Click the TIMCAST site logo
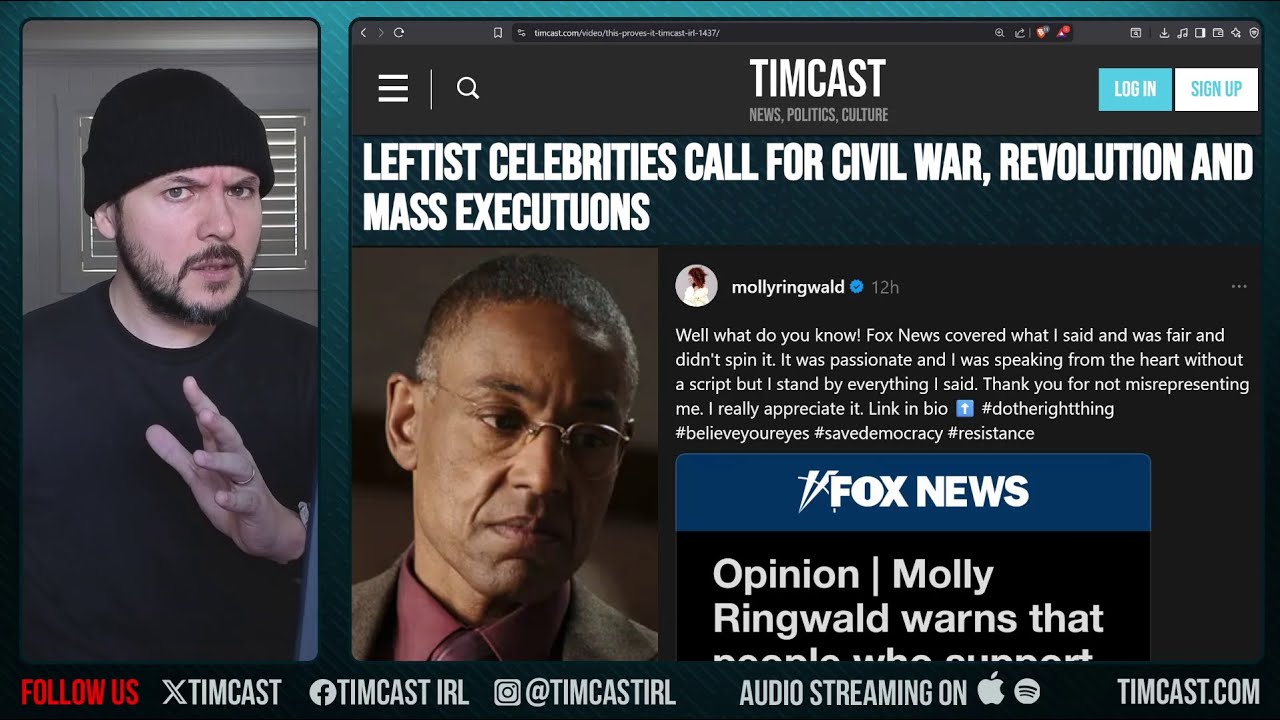1280x720 pixels. [818, 79]
